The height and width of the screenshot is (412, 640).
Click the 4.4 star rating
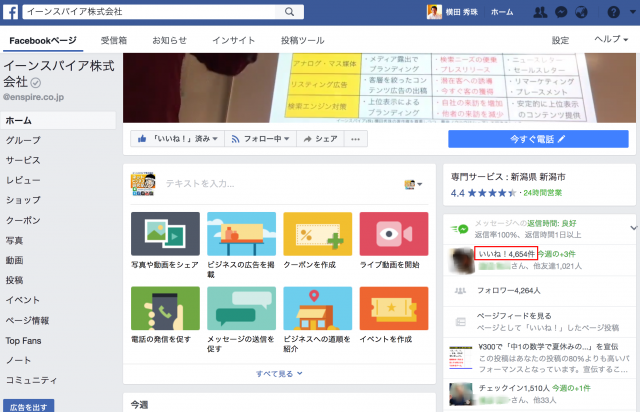[484, 193]
